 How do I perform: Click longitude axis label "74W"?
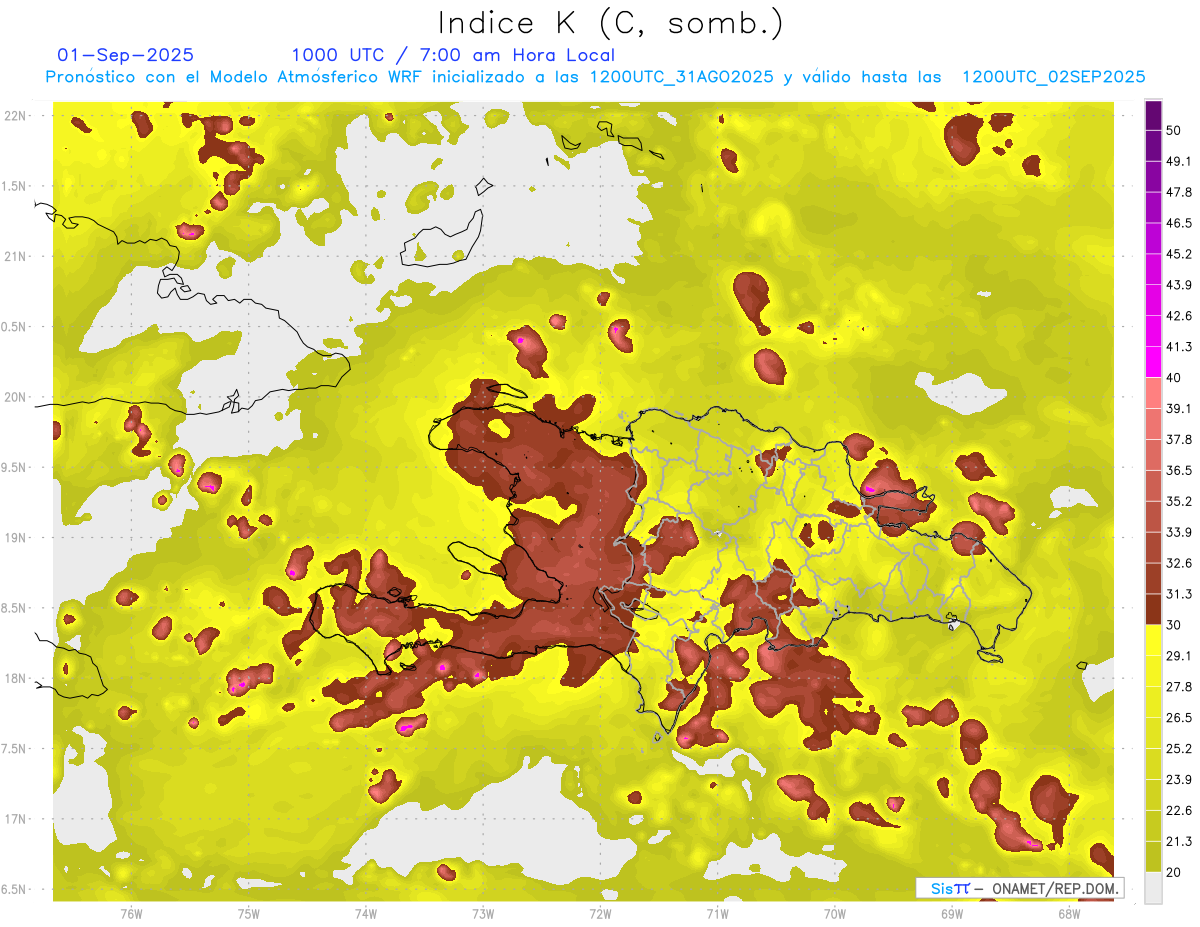click(x=365, y=913)
